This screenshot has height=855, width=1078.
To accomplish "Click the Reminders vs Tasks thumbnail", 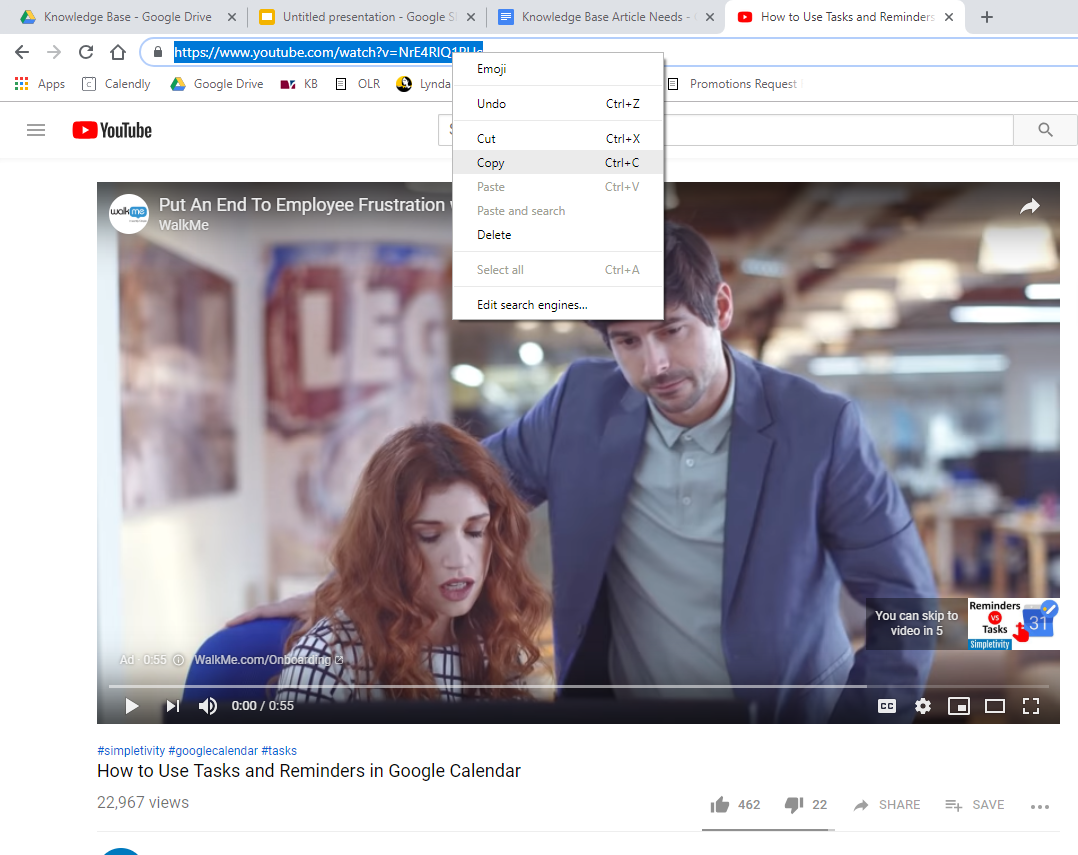I will point(1013,624).
